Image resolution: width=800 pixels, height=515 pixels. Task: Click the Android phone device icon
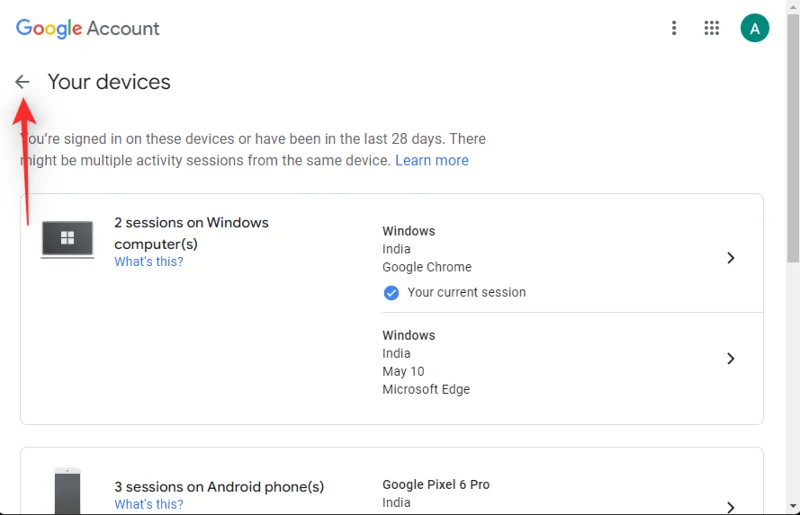pyautogui.click(x=67, y=491)
